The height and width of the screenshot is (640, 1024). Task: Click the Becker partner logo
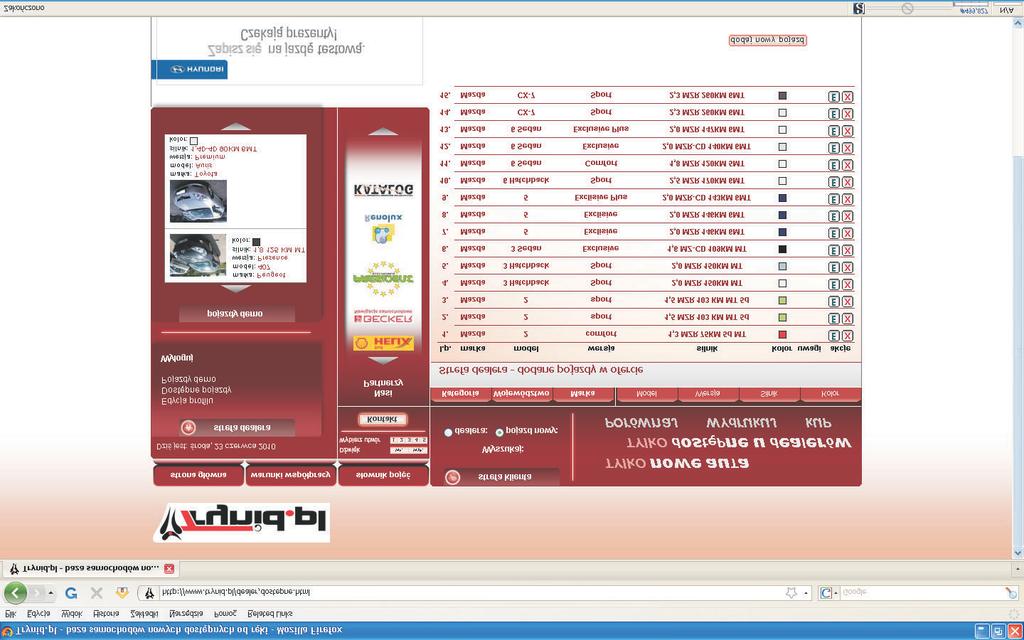pos(383,317)
